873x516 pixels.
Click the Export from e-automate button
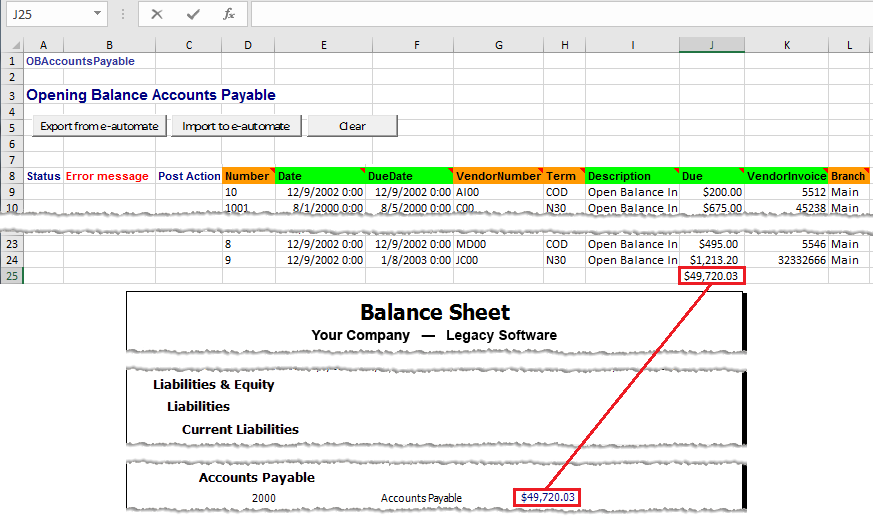99,126
